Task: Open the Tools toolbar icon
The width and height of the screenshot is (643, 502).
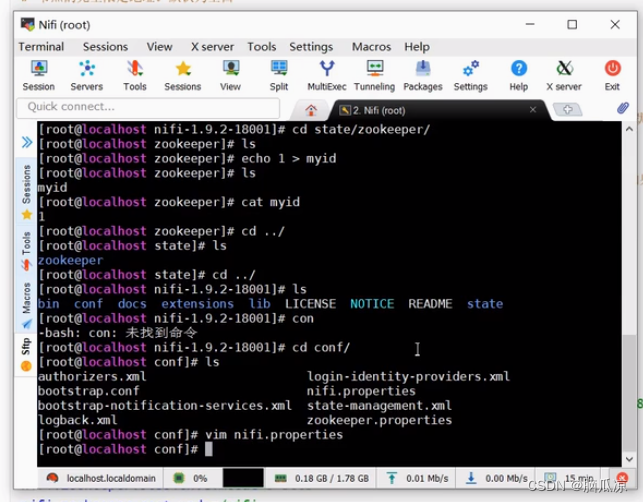Action: click(135, 76)
